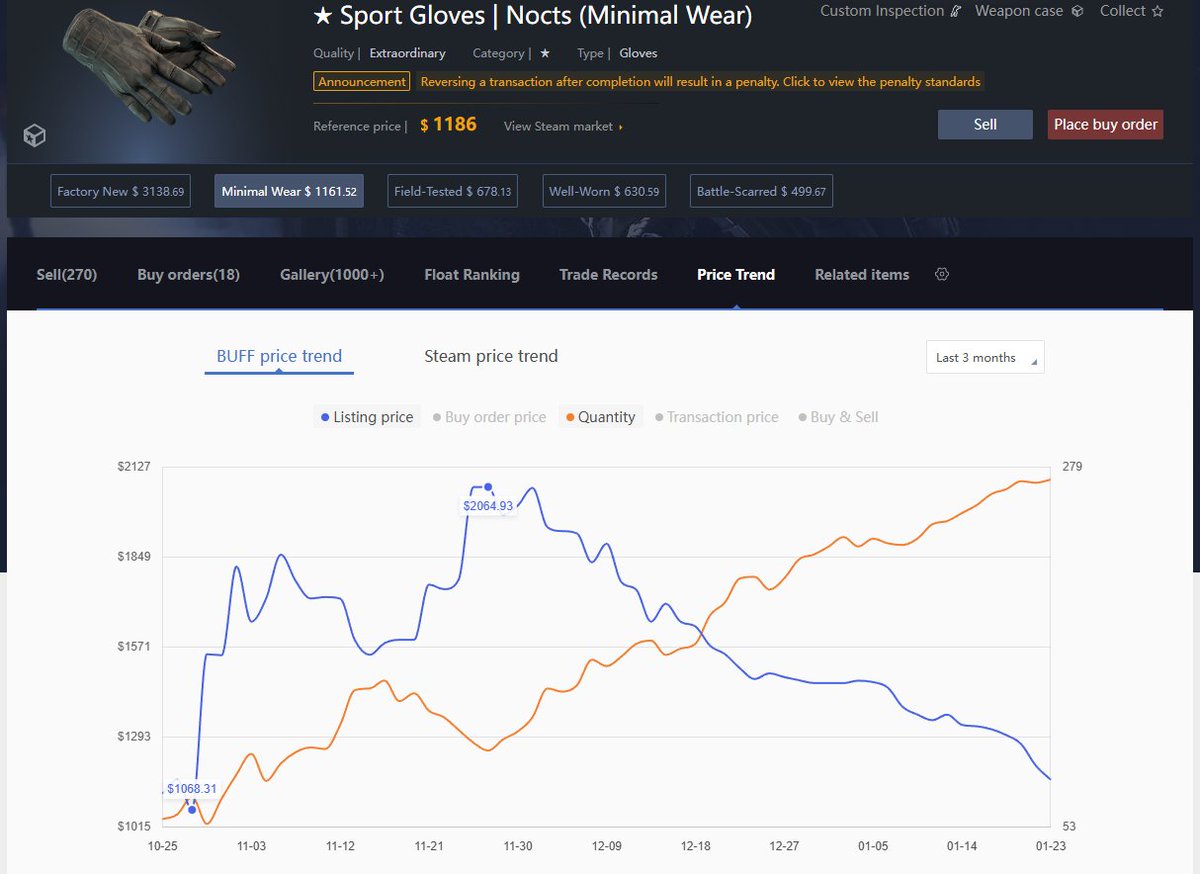The width and height of the screenshot is (1200, 874).
Task: Click the Custom Inspection text
Action: tap(882, 11)
